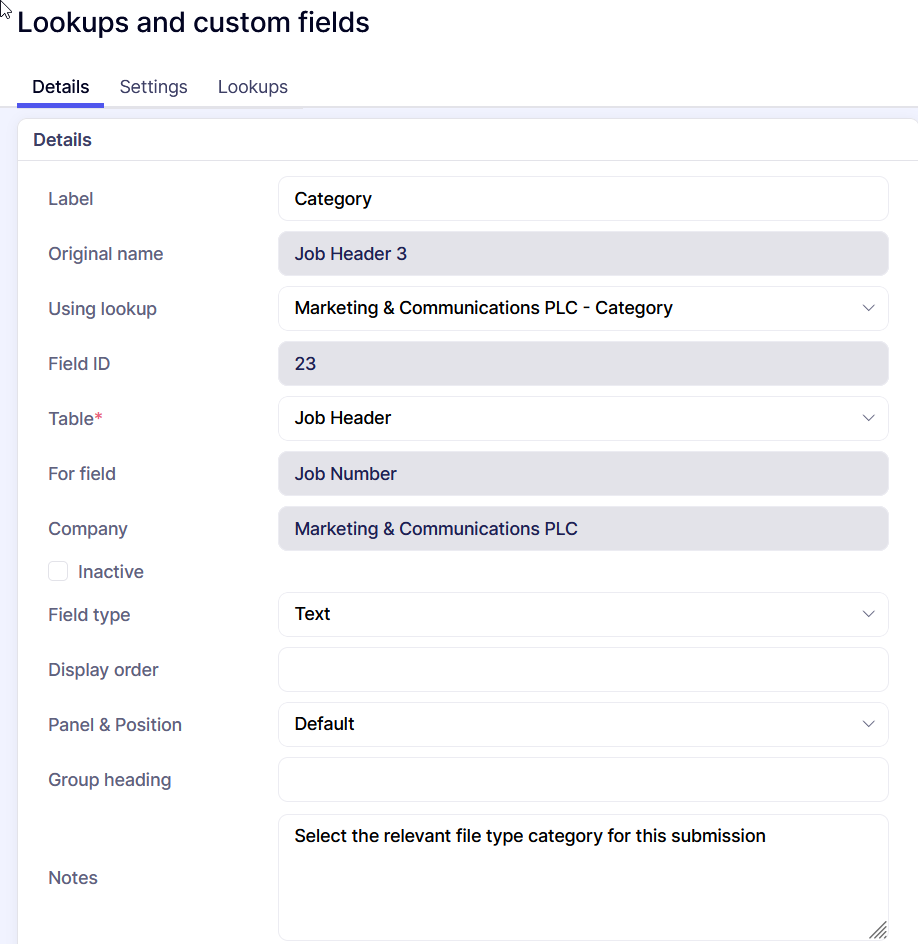Click the chevron beside Default panel position

(x=868, y=724)
